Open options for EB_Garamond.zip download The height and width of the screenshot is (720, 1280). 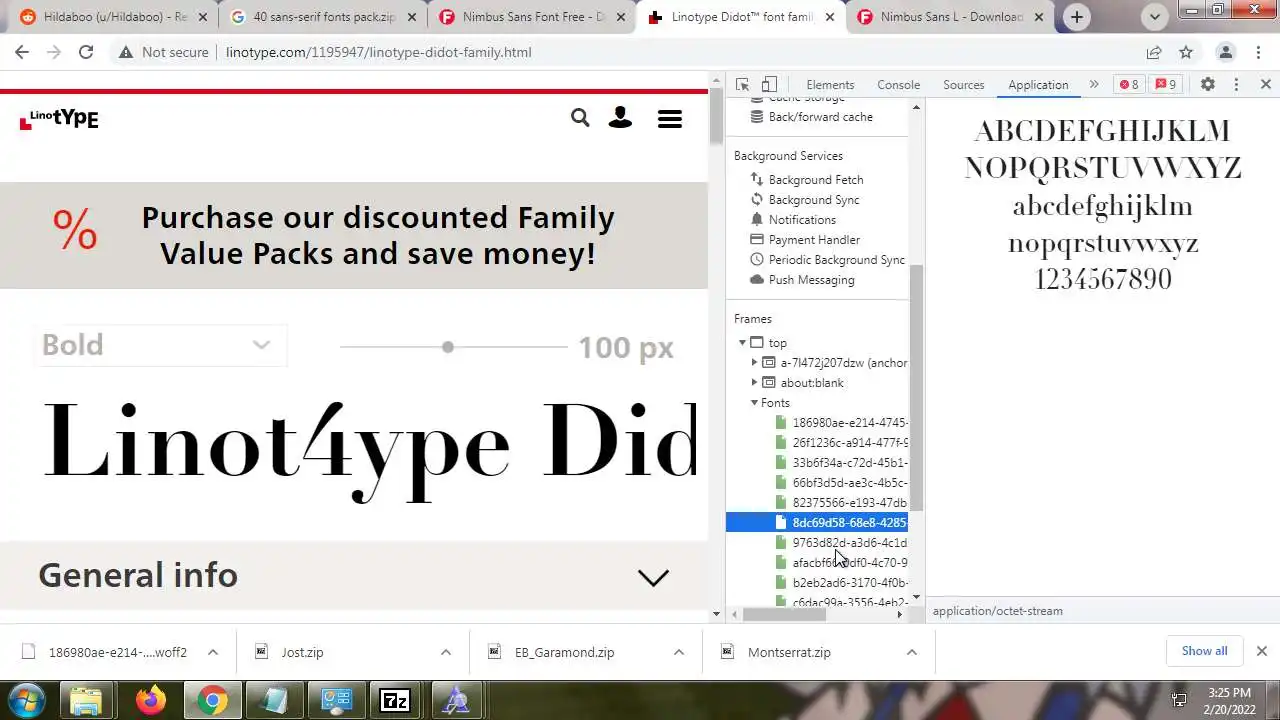pos(678,652)
